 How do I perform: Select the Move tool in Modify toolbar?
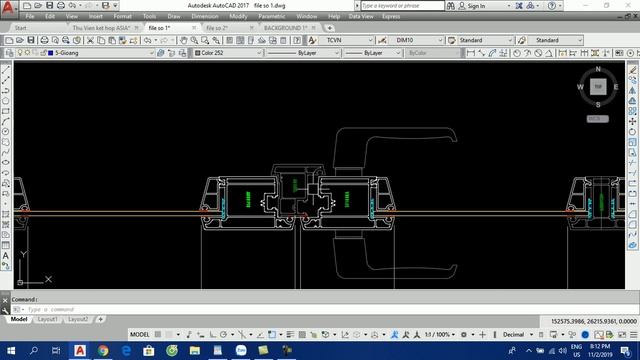click(633, 122)
